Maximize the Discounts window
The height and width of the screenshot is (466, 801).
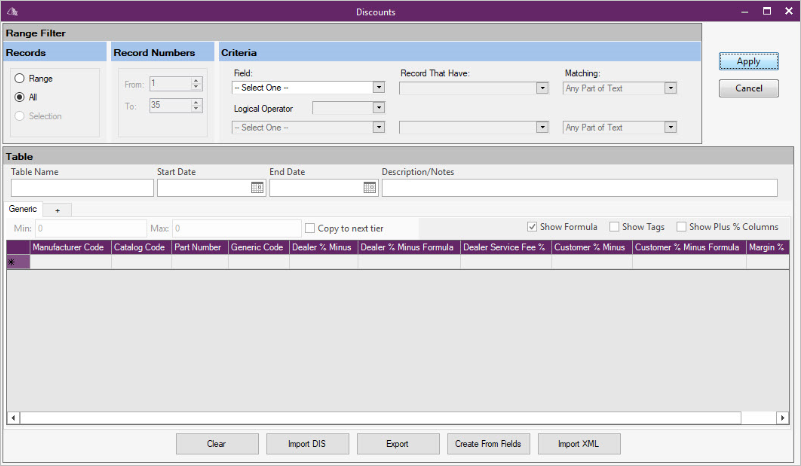[767, 11]
